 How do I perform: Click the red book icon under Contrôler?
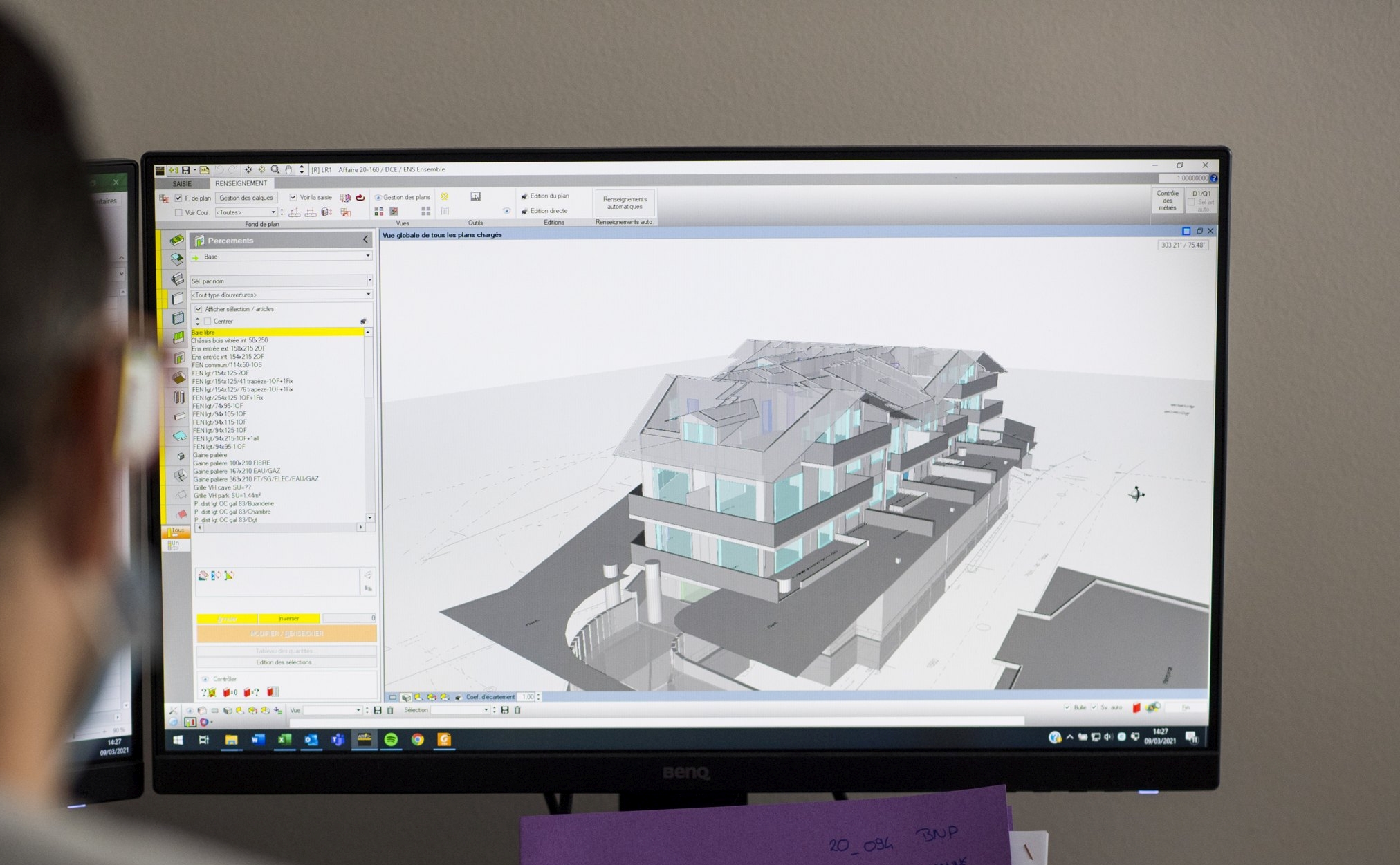point(273,691)
